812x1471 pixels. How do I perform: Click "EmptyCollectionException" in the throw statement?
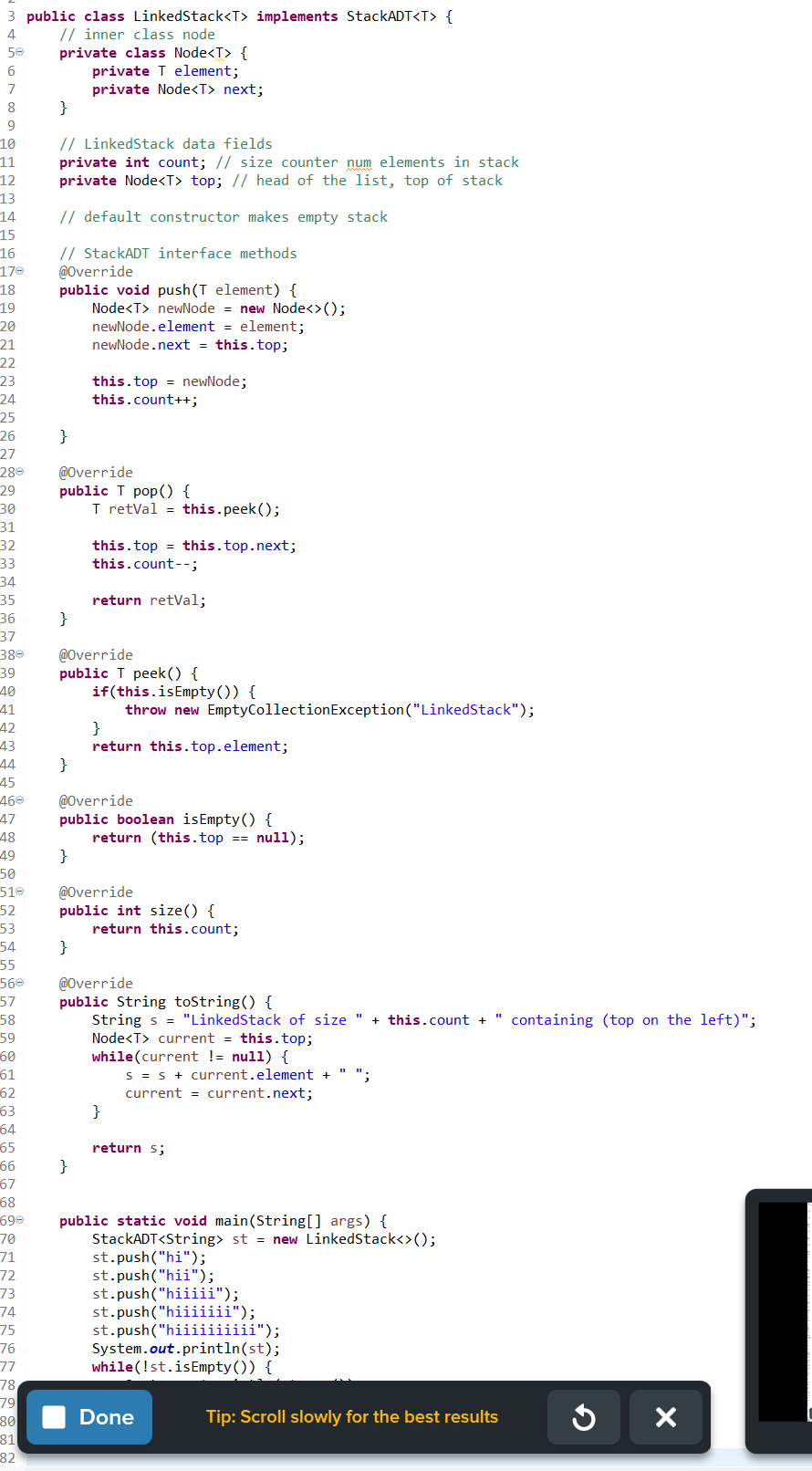pyautogui.click(x=306, y=710)
